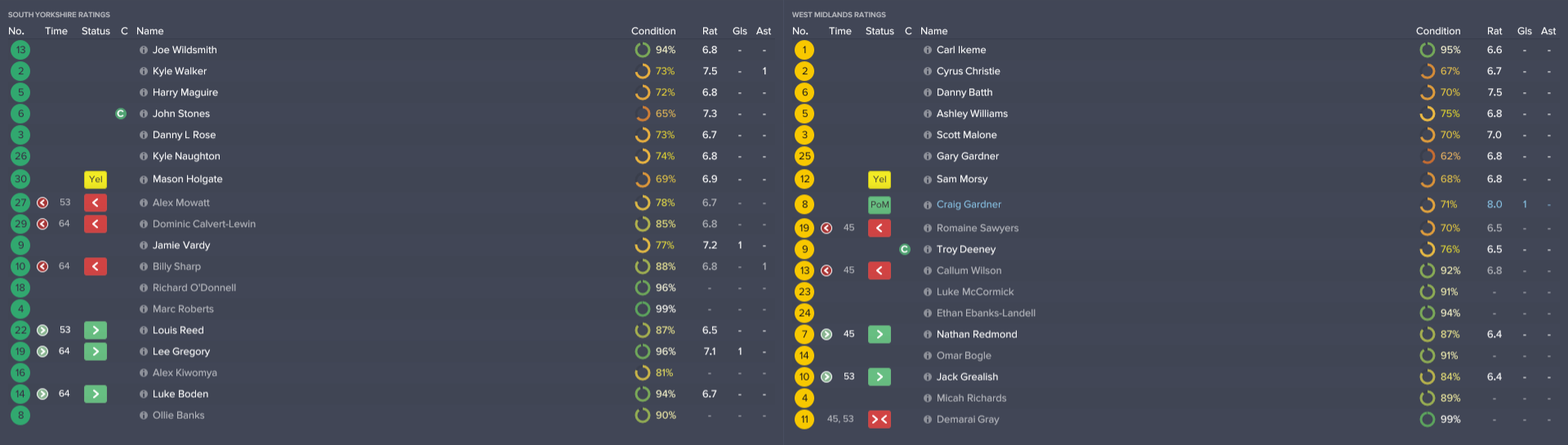
Task: Sort West Midlands table by Name column
Action: point(933,31)
